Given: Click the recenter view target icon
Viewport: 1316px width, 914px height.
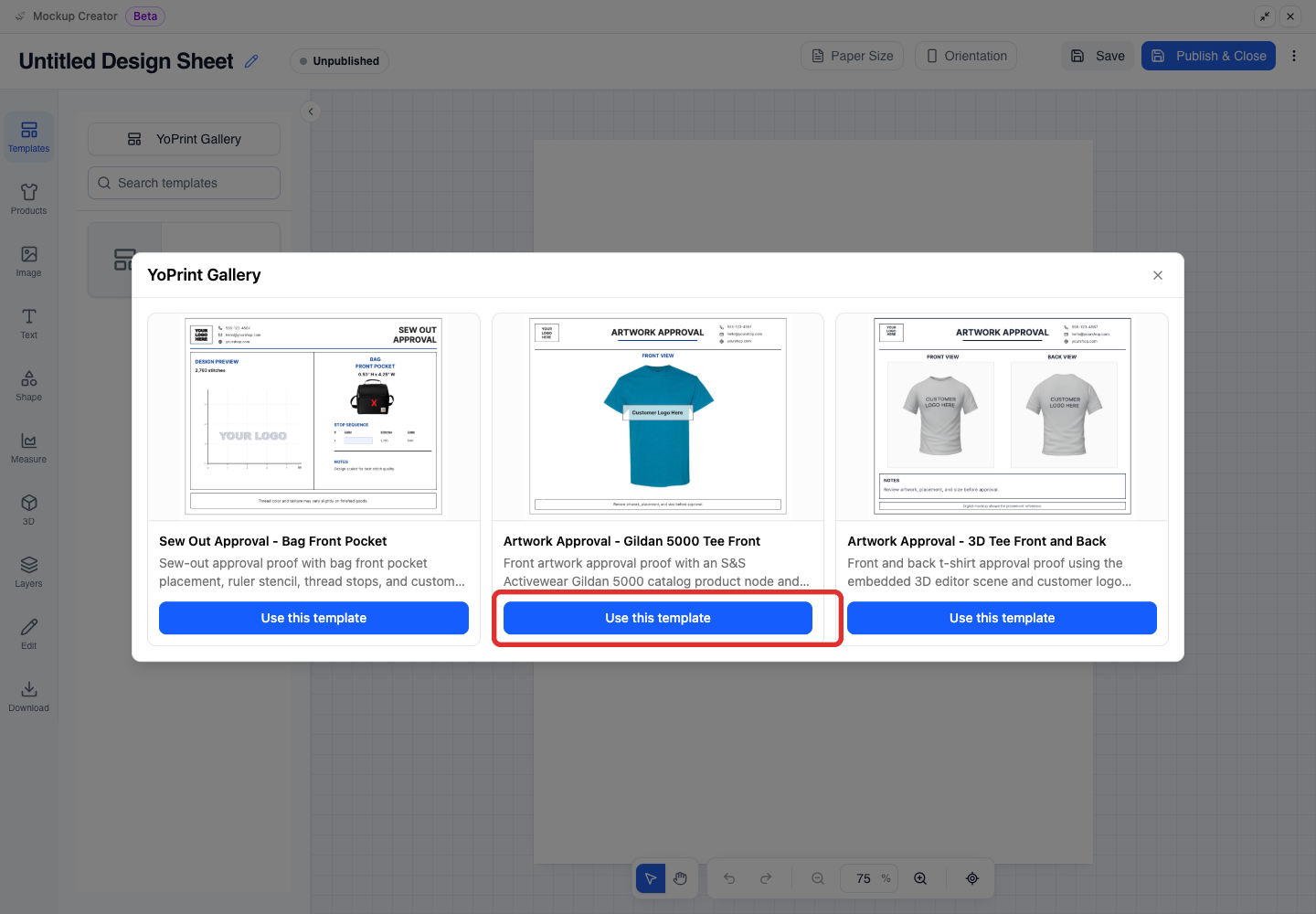Looking at the screenshot, I should [x=972, y=878].
